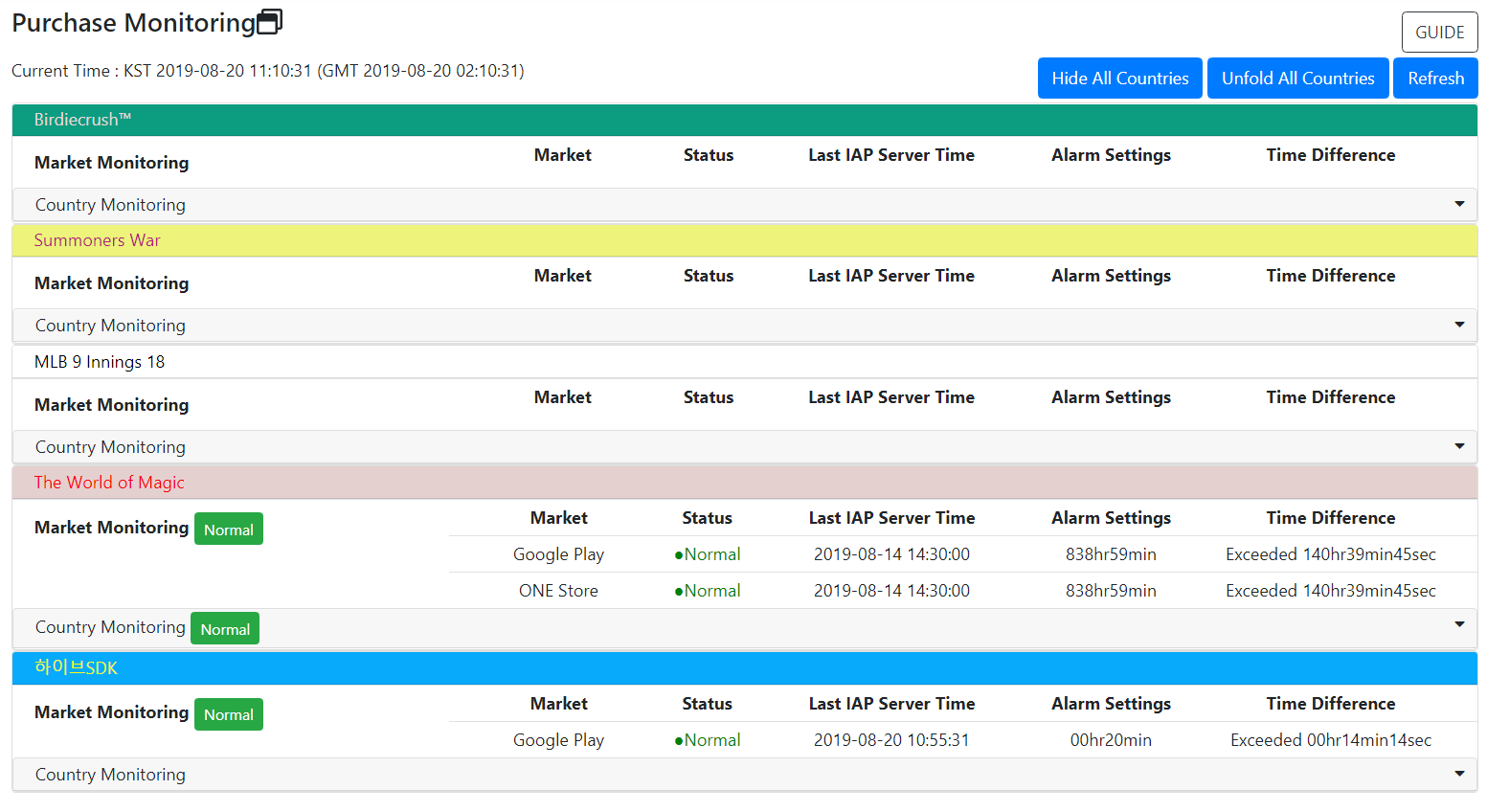Click Market header in 하이브SDK section

pyautogui.click(x=558, y=704)
